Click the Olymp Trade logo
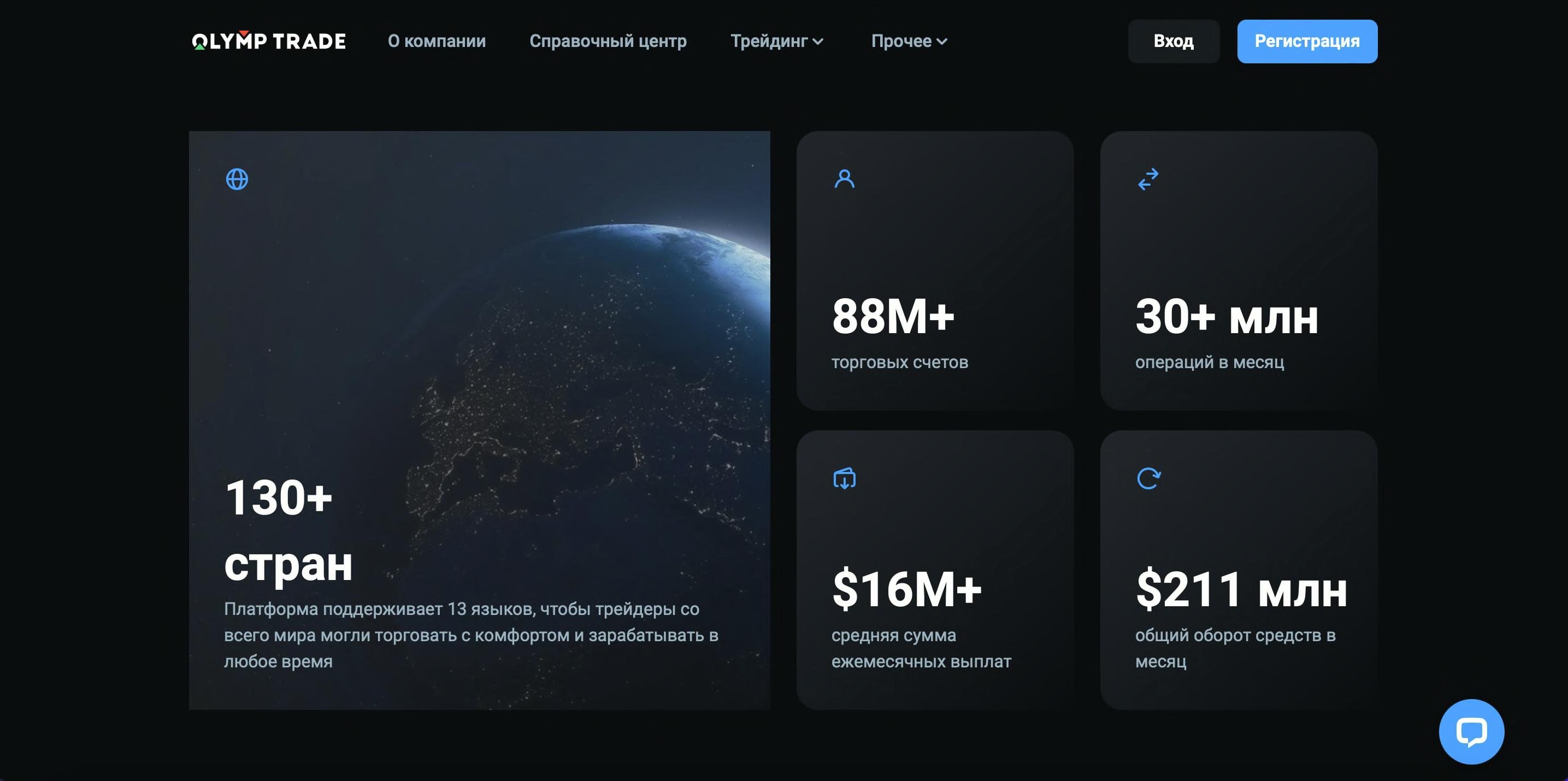1568x781 pixels. tap(268, 41)
